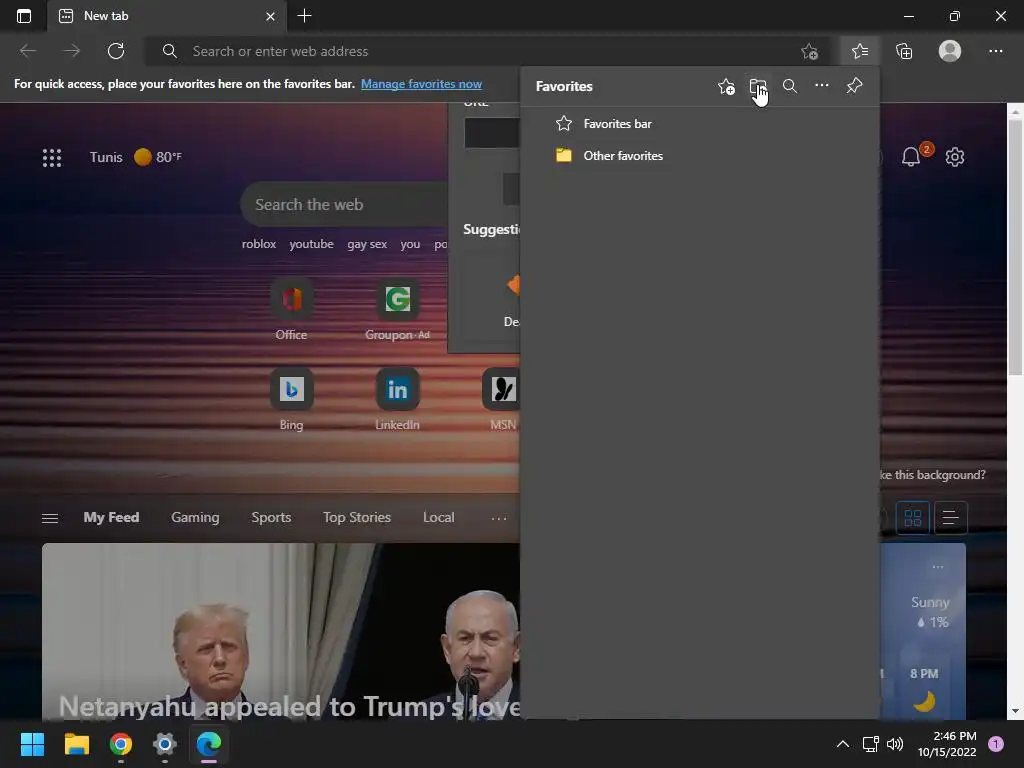Open Netanyahu Trump news story card

[x=281, y=632]
